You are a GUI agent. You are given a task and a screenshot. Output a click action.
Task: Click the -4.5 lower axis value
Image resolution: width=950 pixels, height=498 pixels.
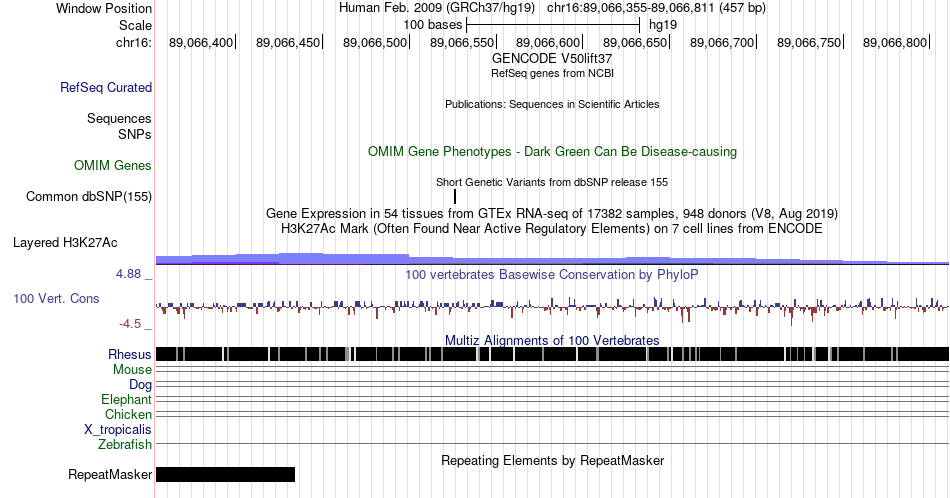(x=130, y=324)
